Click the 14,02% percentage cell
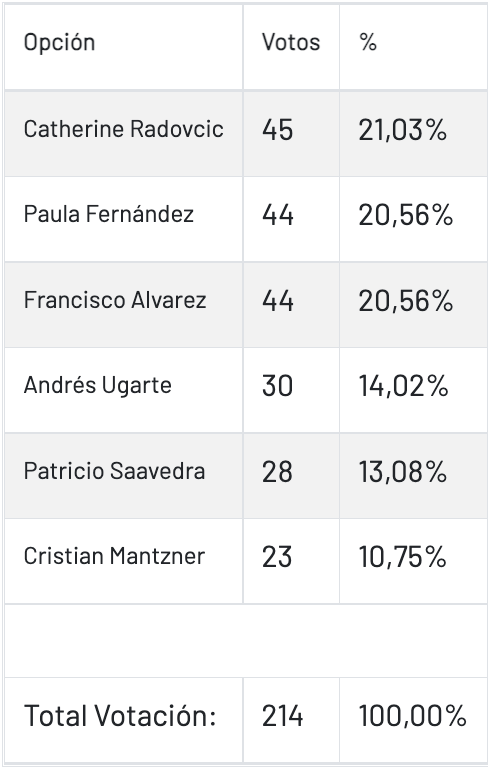Image resolution: width=488 pixels, height=768 pixels. point(404,386)
